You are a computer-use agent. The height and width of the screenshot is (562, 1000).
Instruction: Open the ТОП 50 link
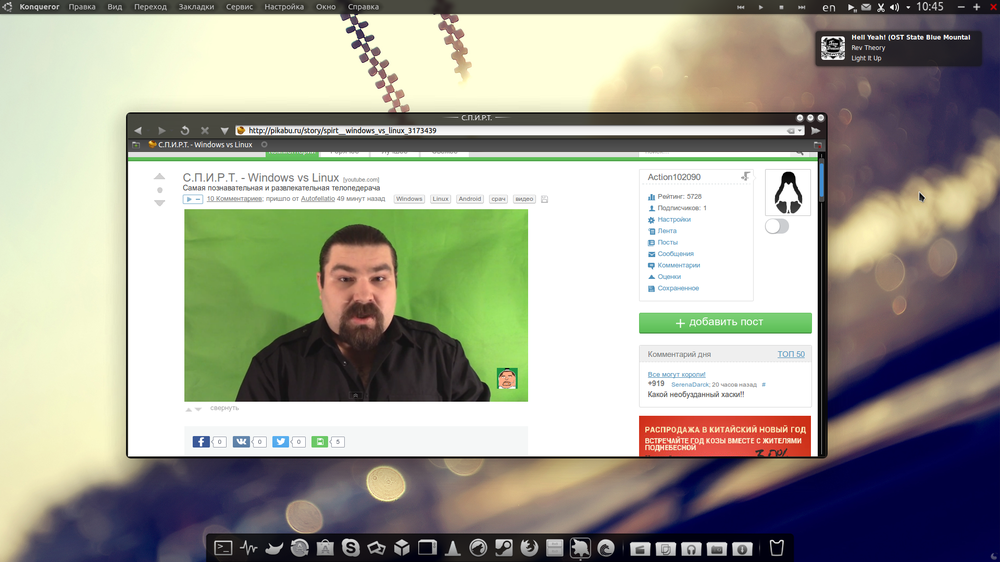click(790, 354)
